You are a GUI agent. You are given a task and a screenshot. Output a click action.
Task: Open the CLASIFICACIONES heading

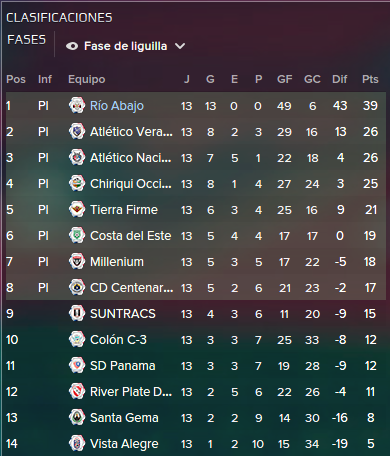[59, 18]
